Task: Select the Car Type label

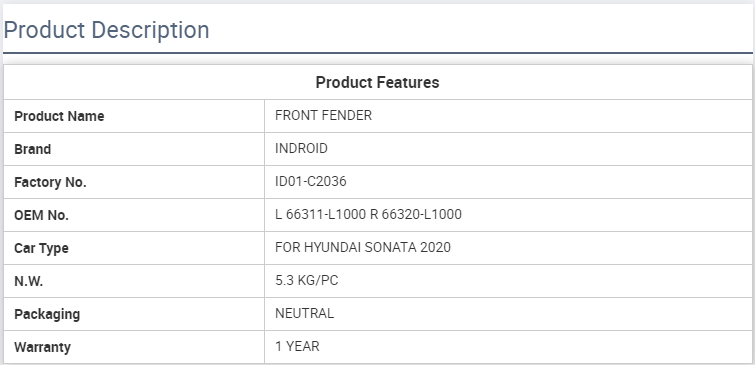Action: click(41, 248)
